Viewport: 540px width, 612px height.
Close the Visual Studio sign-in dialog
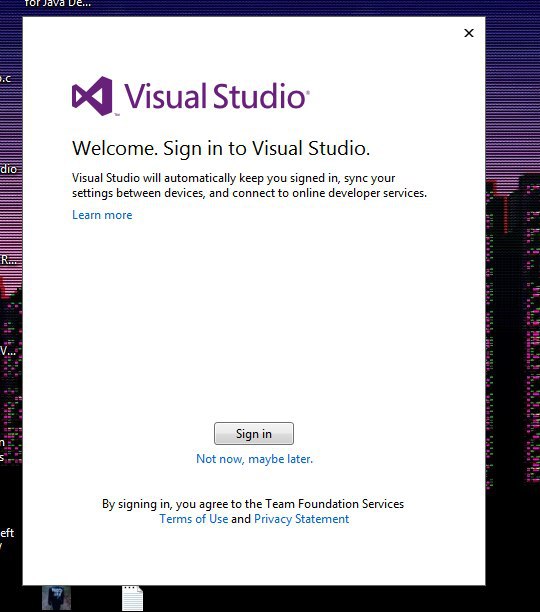point(469,33)
